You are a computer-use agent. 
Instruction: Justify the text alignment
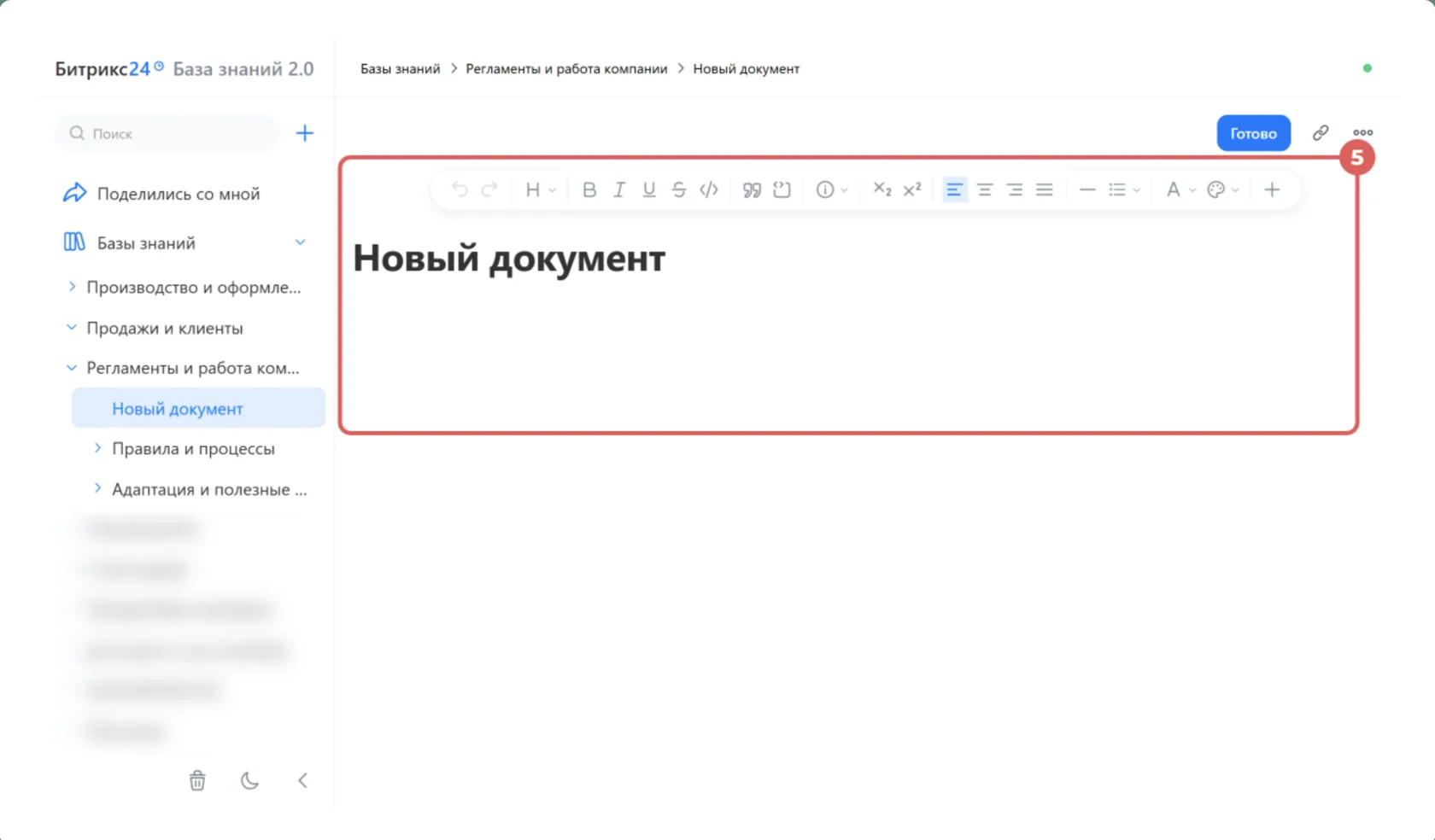pos(1045,190)
